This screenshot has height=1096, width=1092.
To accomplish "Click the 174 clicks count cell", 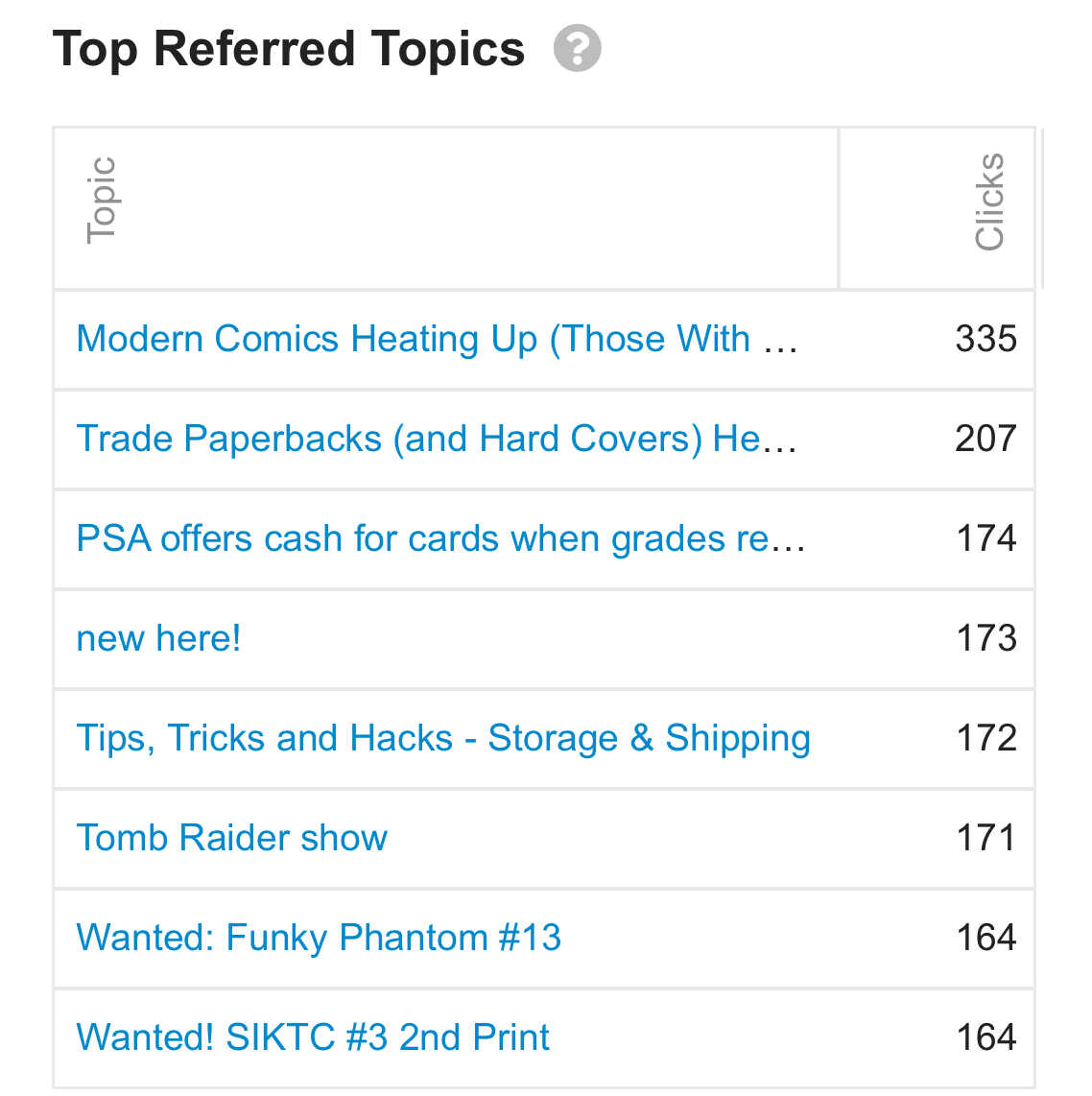I will pyautogui.click(x=985, y=538).
